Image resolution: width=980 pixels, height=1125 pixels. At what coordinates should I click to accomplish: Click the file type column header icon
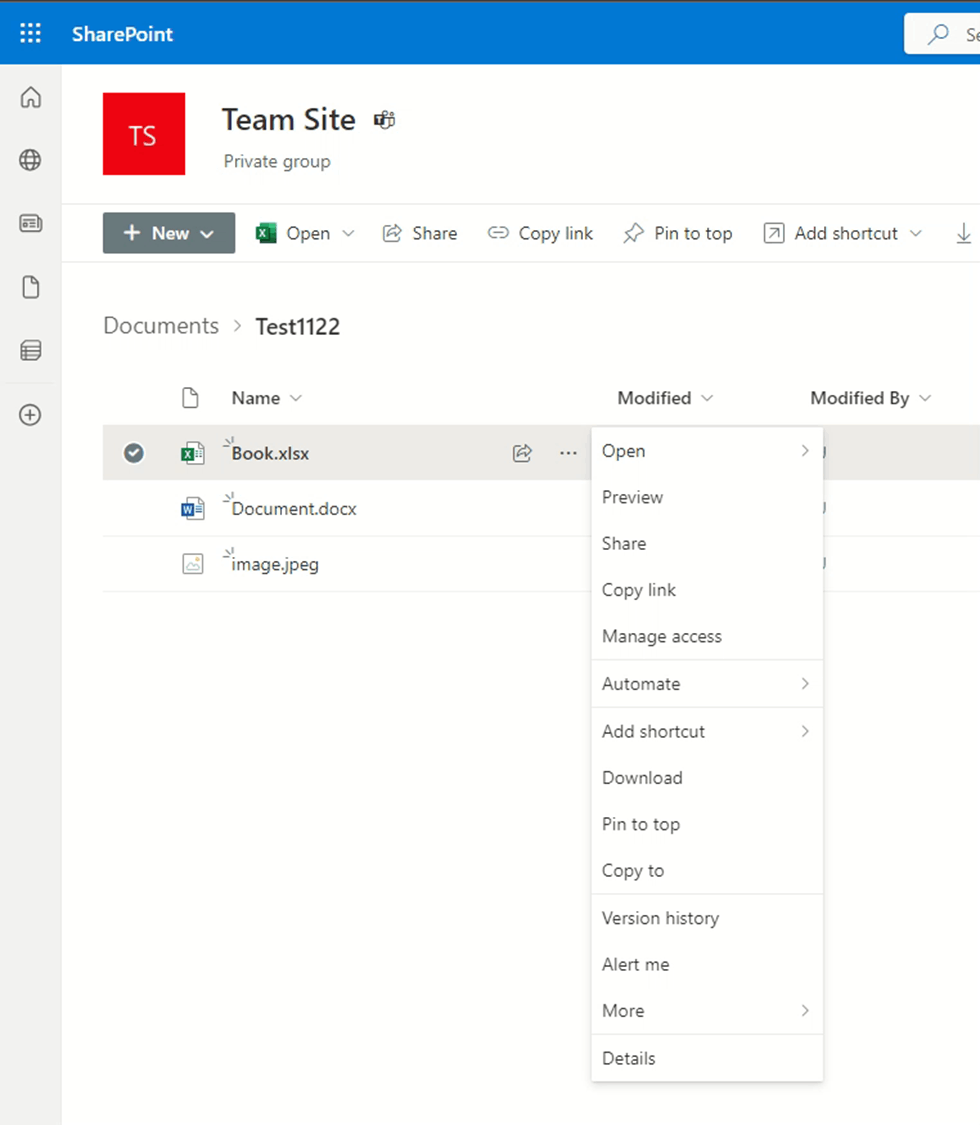[x=190, y=397]
